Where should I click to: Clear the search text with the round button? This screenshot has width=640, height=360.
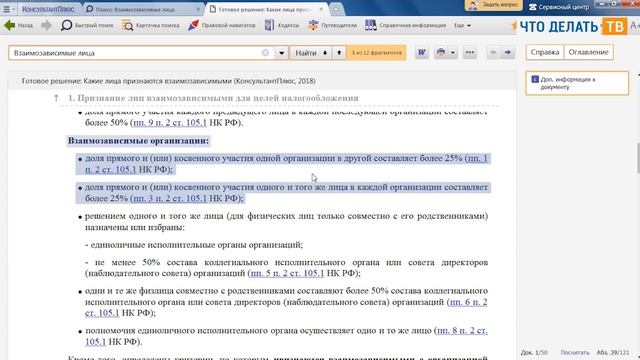pos(265,53)
